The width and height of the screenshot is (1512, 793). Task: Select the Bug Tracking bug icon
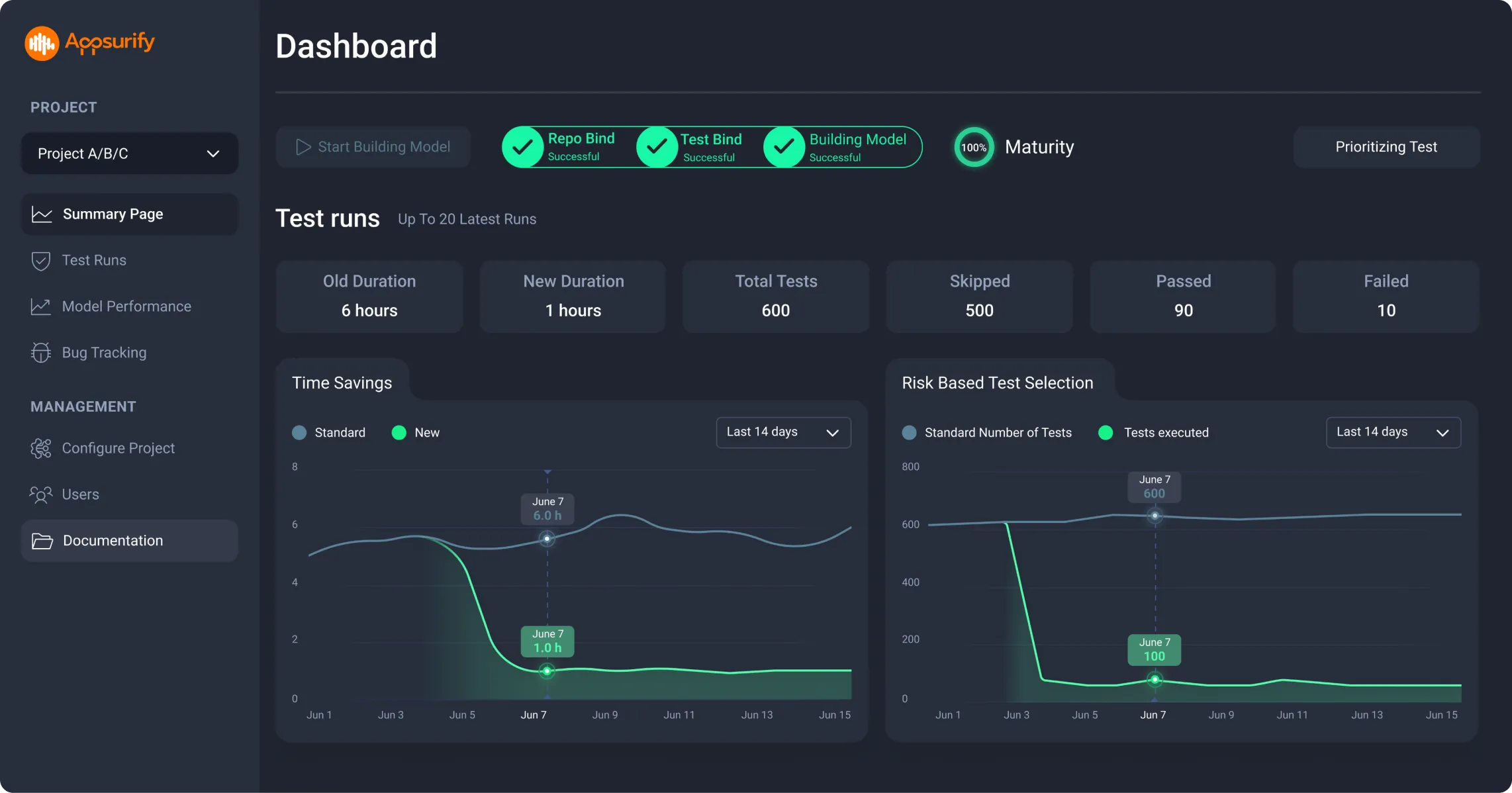tap(41, 352)
